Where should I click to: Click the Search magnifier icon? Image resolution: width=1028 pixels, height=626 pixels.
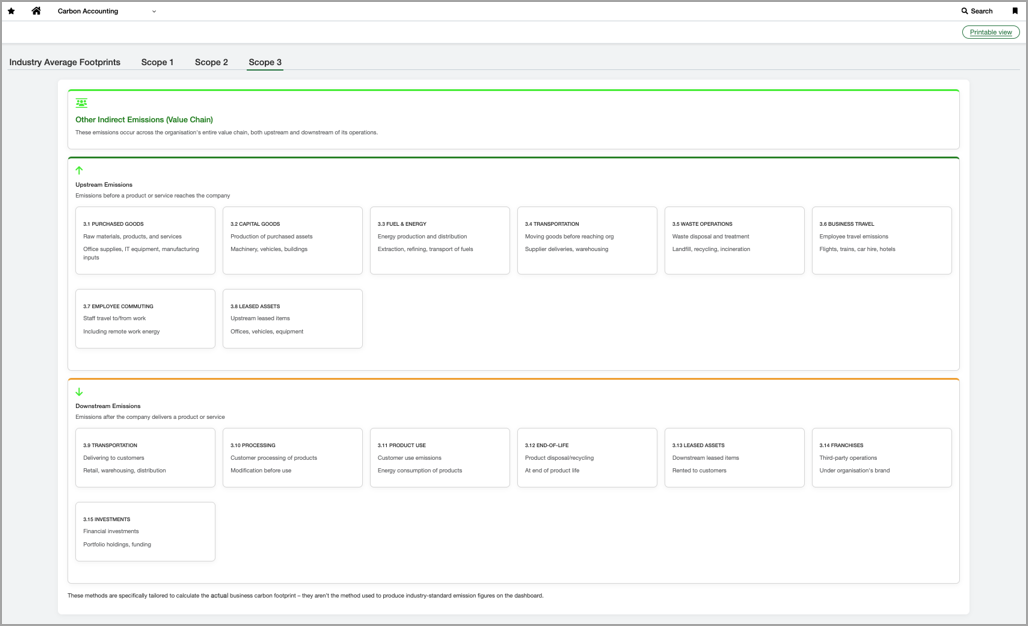point(965,11)
